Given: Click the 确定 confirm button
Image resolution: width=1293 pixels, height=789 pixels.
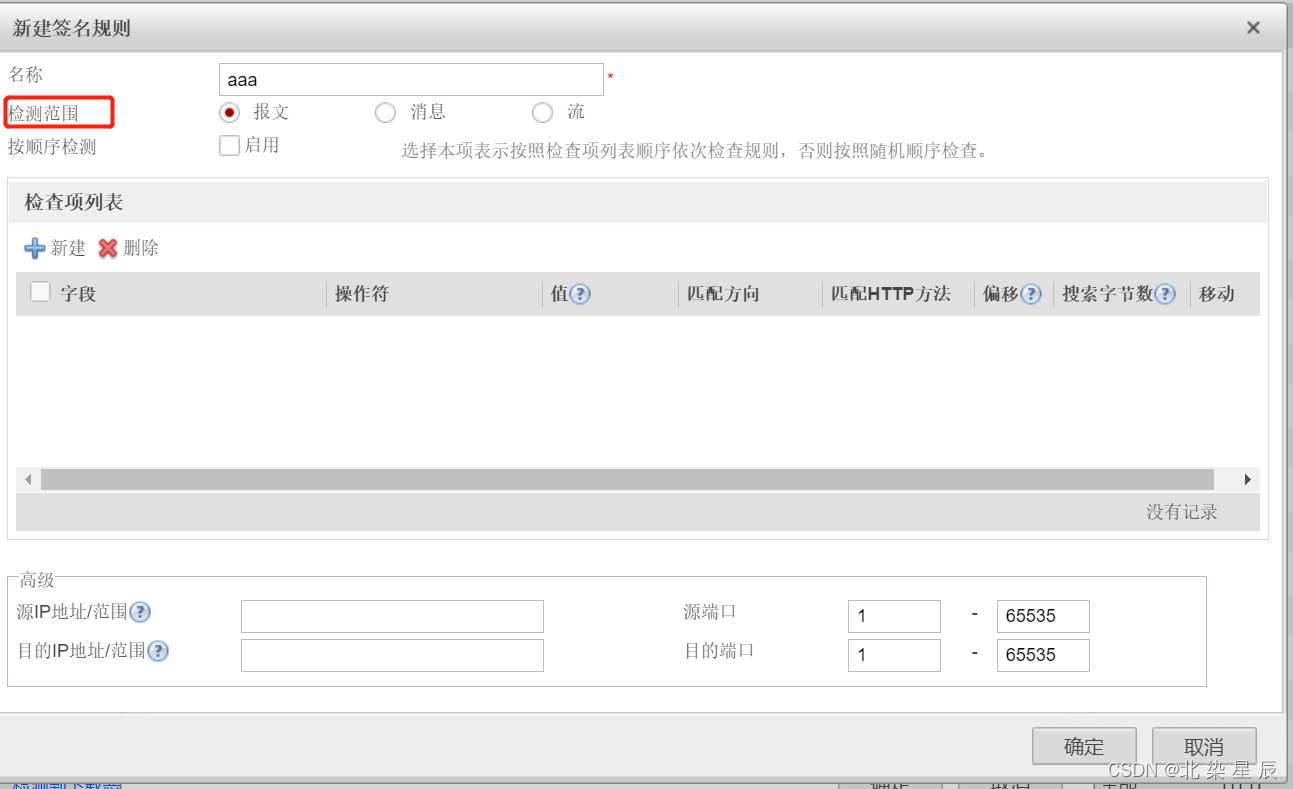Looking at the screenshot, I should pos(1084,746).
